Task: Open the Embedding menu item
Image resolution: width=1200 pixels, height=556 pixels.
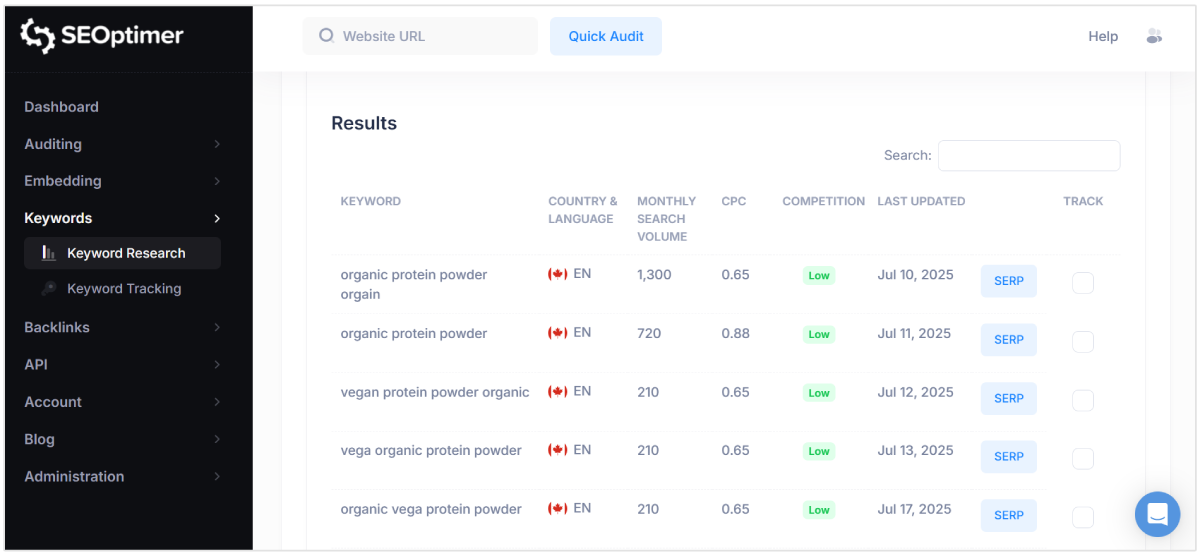Action: click(x=63, y=181)
